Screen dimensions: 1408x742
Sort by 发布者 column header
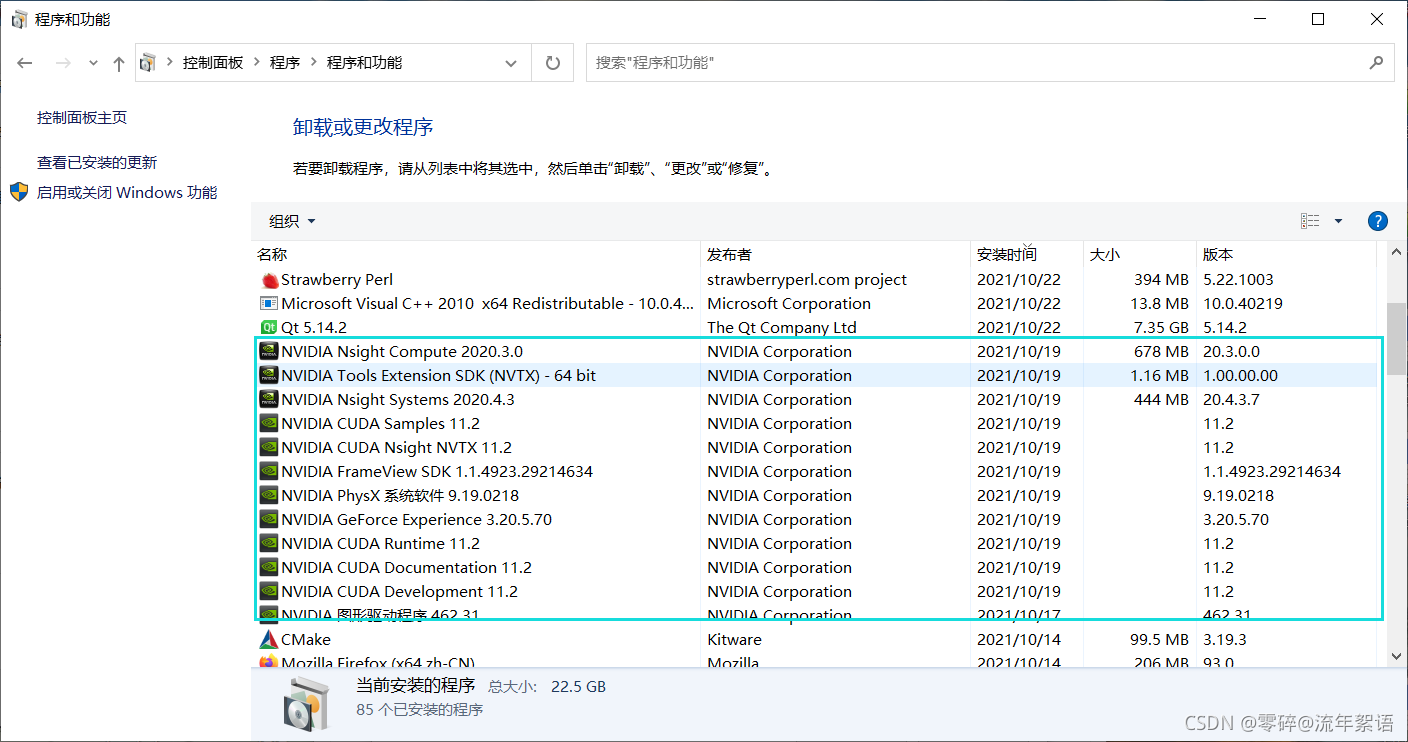tap(835, 255)
